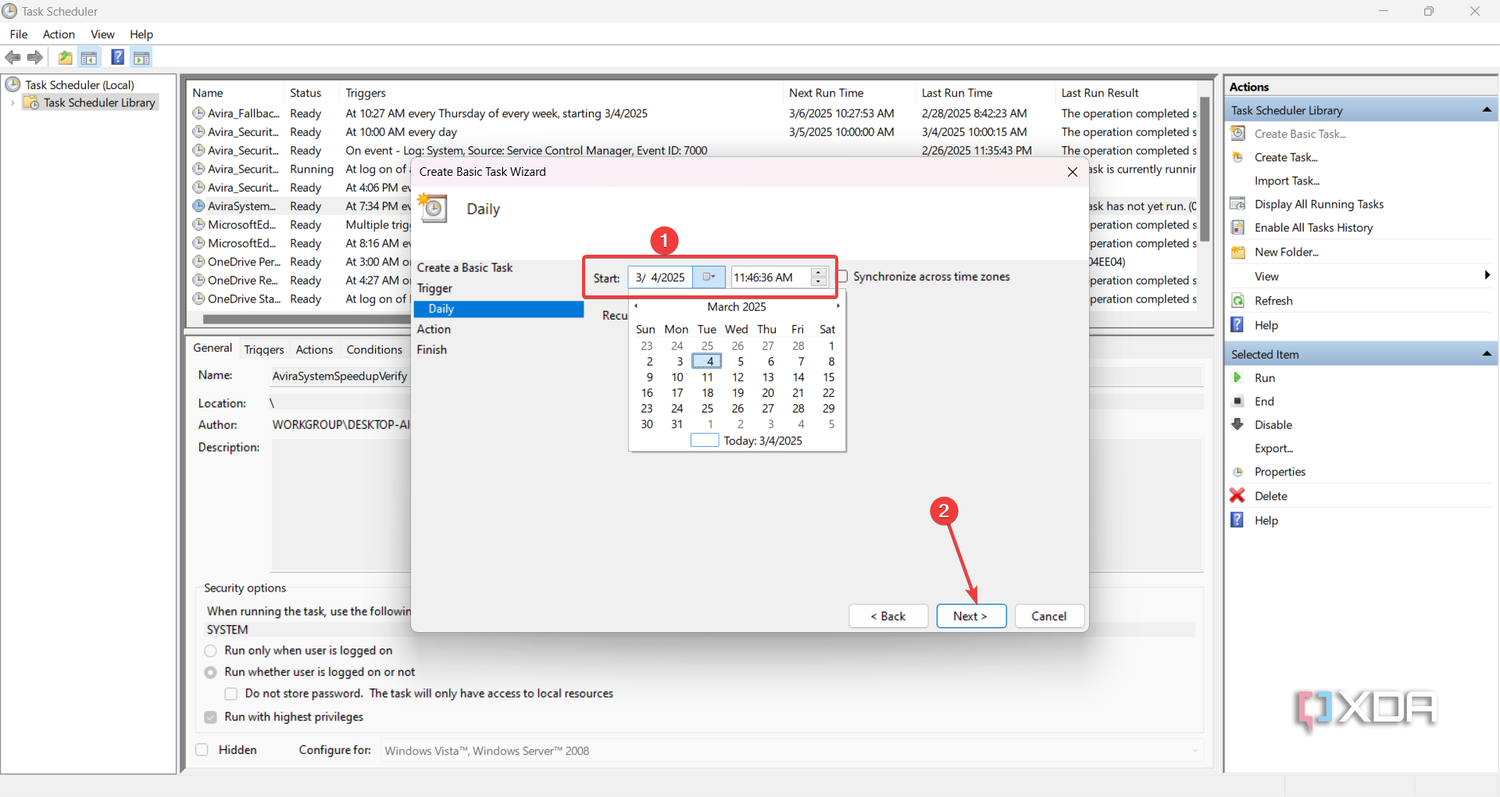Toggle Do not store password checkbox

[231, 694]
